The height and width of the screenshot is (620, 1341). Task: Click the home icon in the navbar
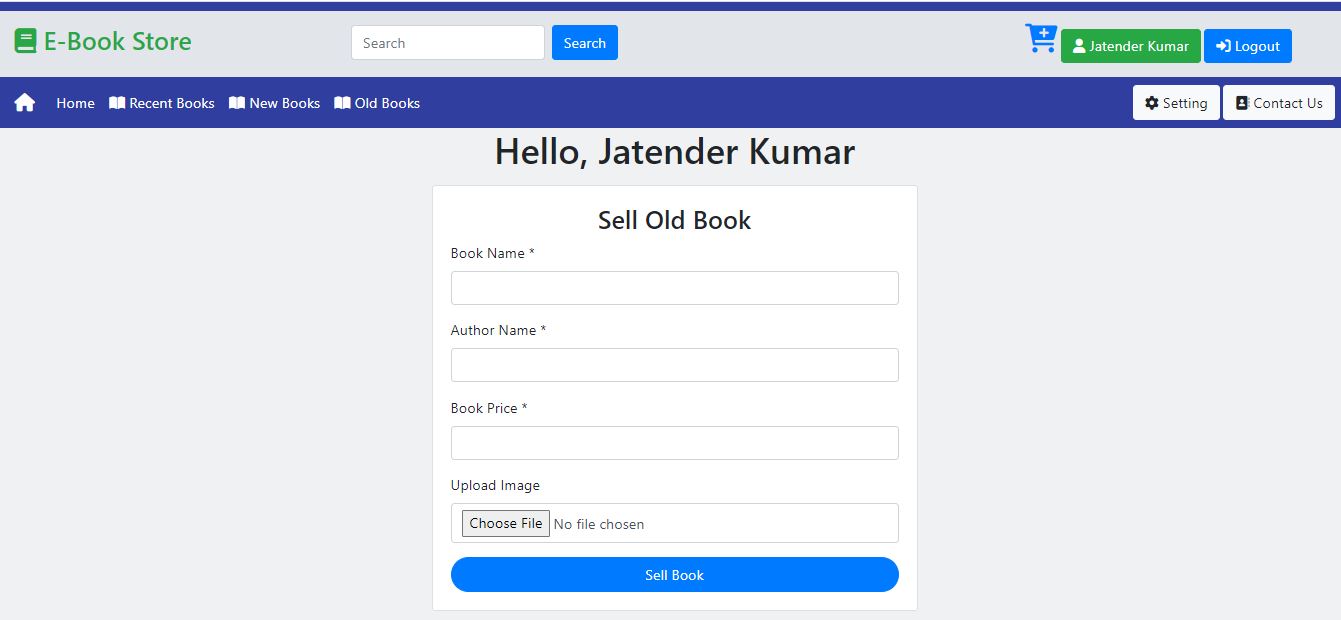point(23,102)
